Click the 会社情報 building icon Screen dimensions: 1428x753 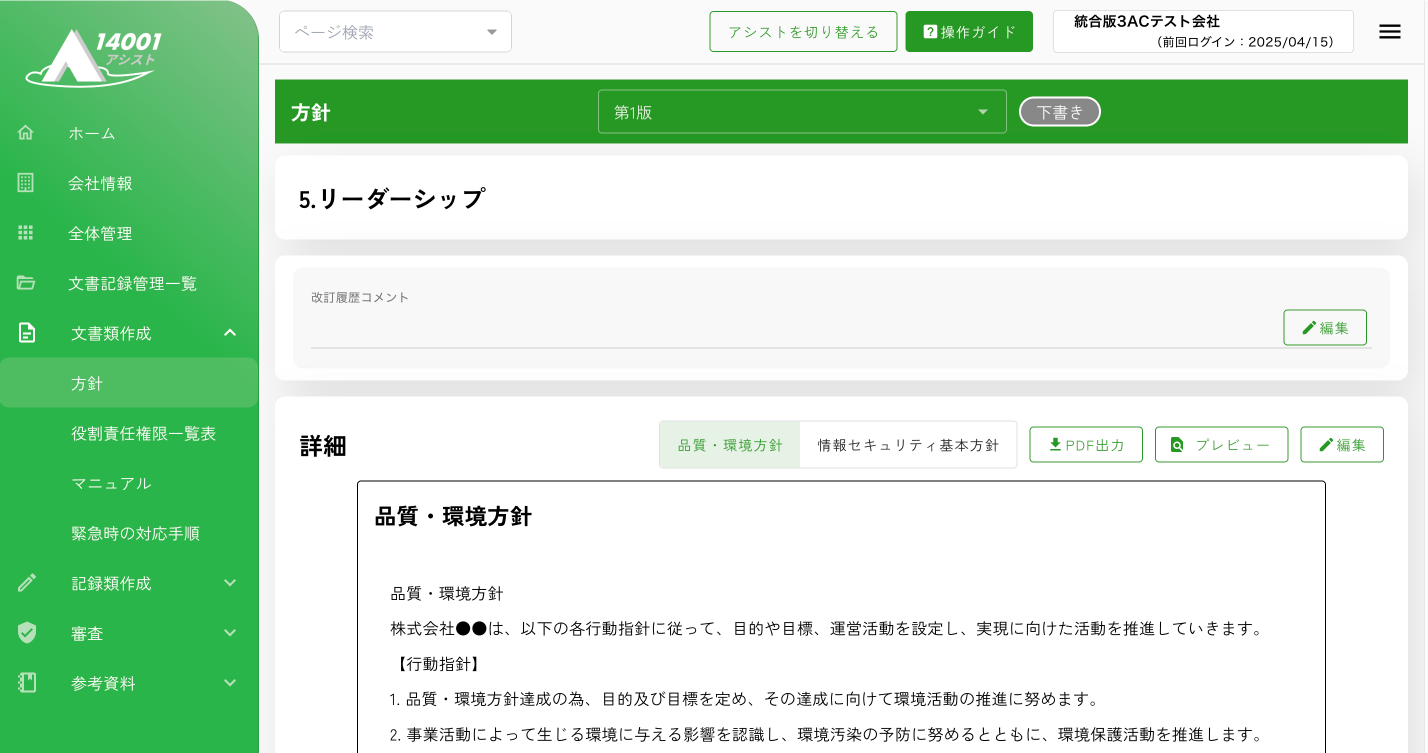26,183
